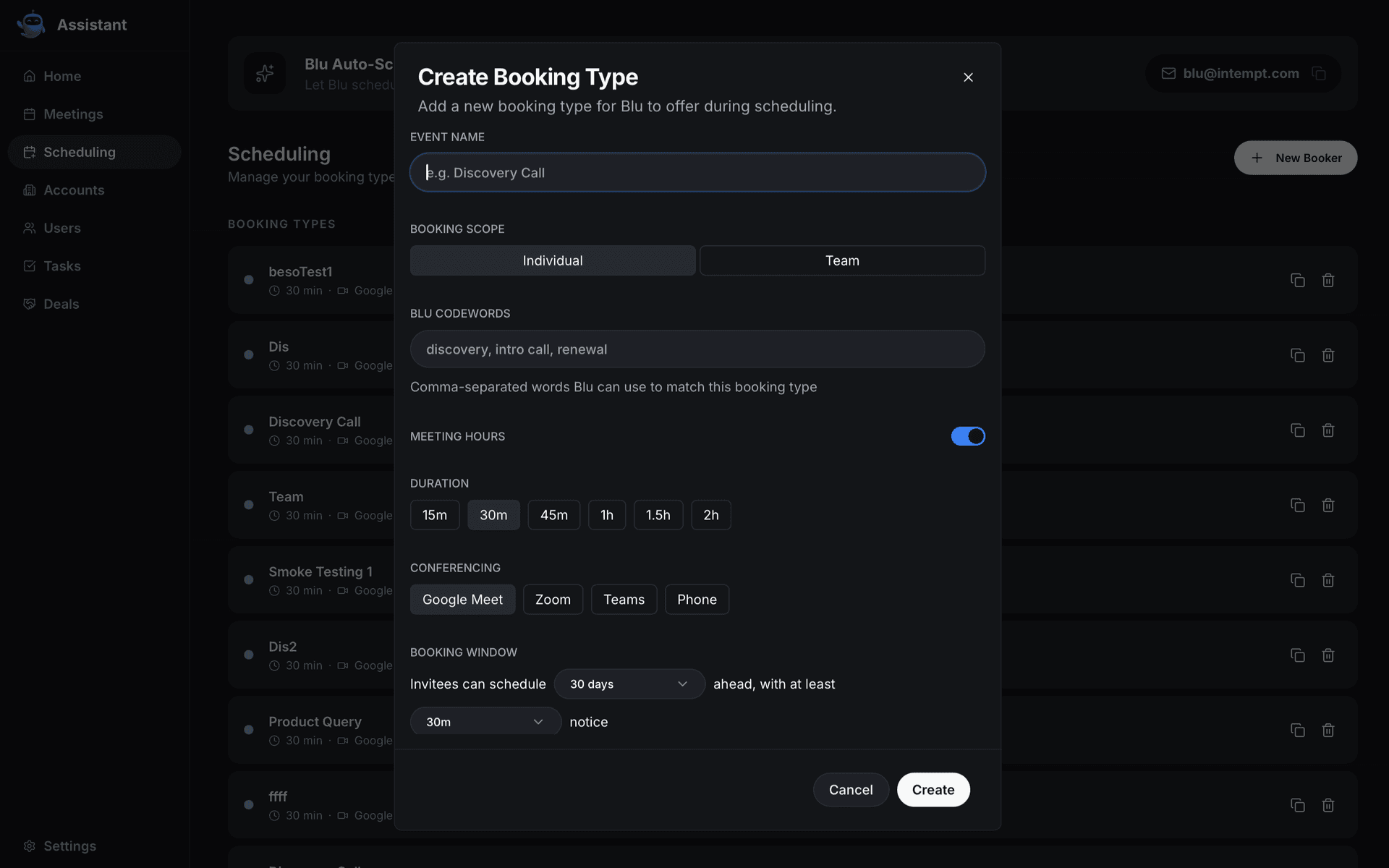Click the Create button
Screen dimensions: 1389x868
click(x=933, y=790)
